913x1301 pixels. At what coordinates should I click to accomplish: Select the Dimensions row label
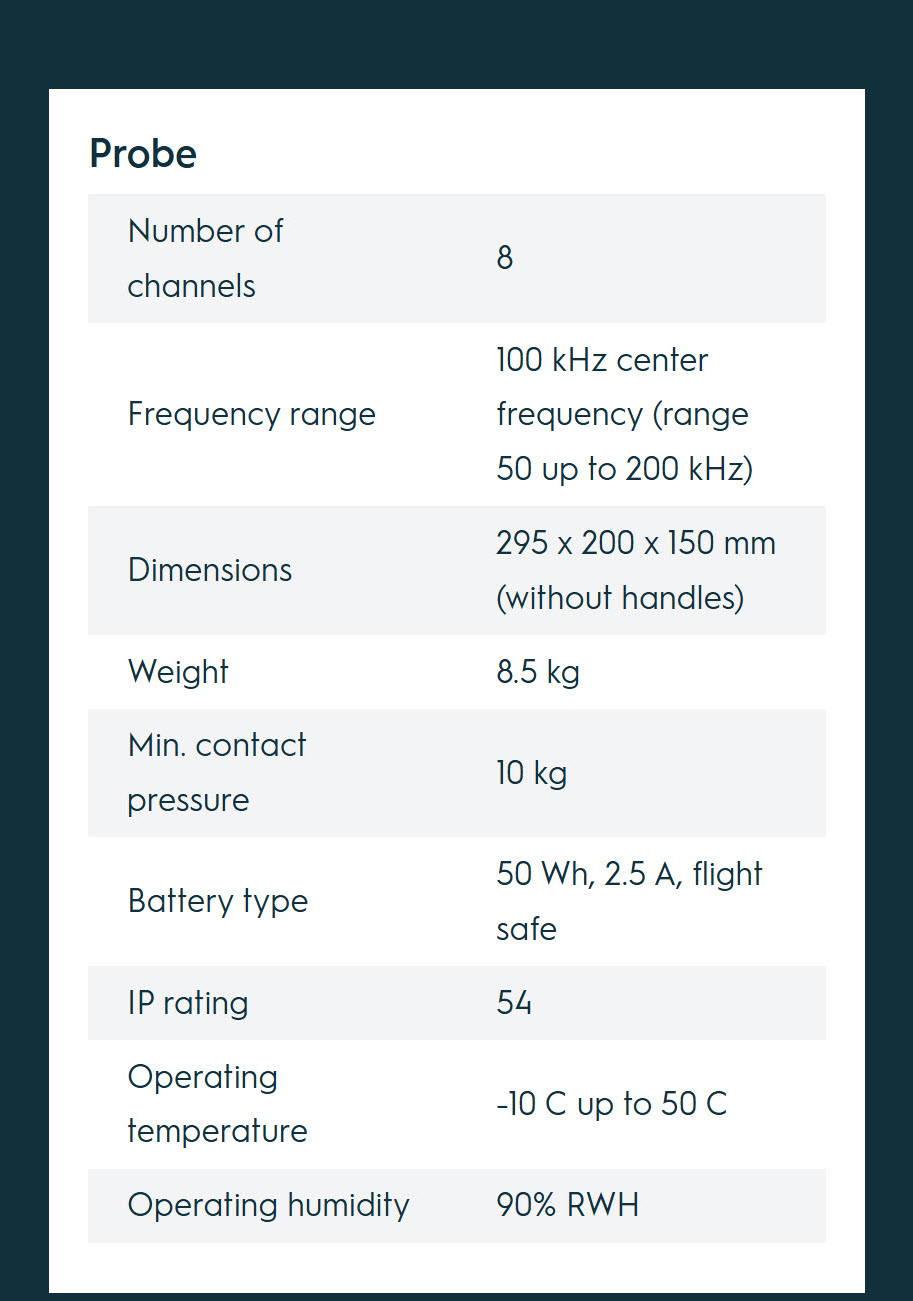click(x=210, y=570)
